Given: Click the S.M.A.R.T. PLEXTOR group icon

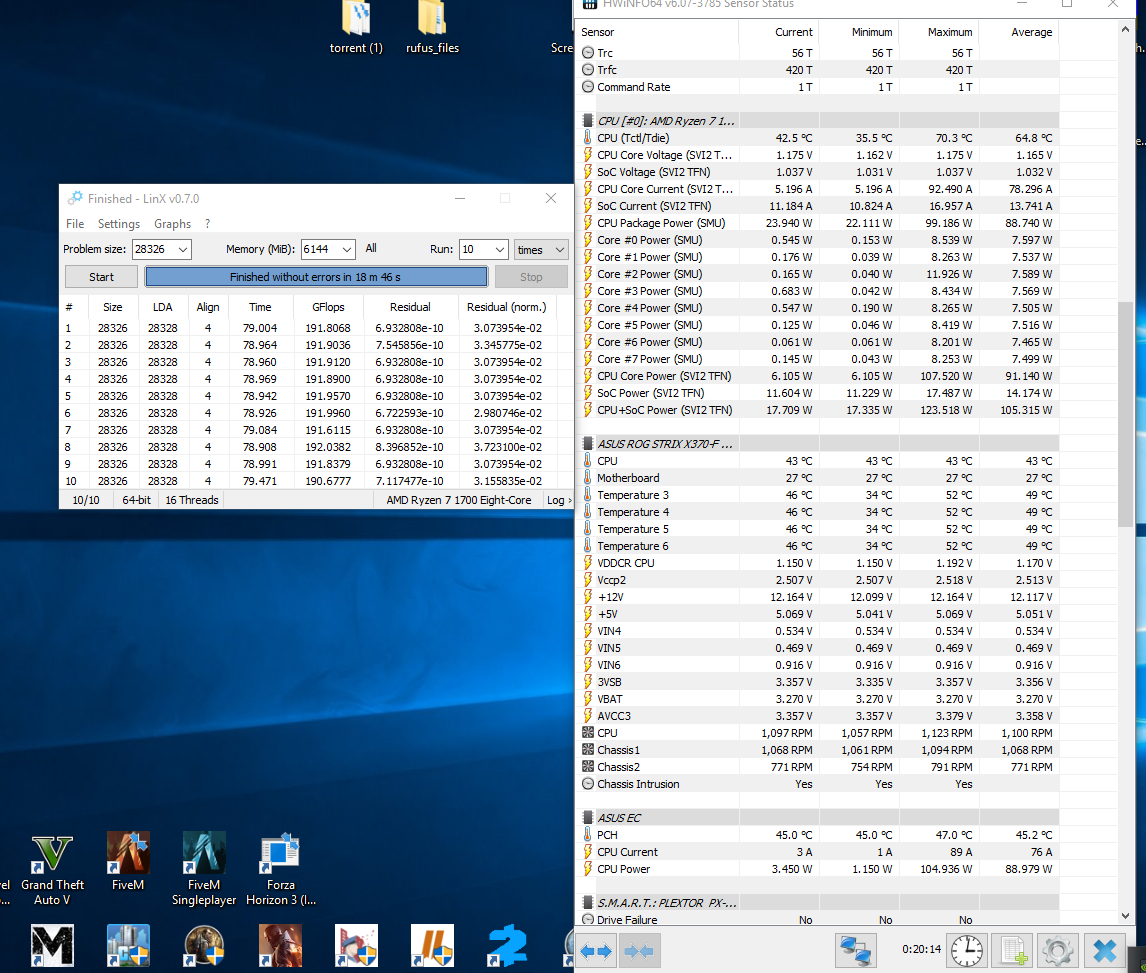Looking at the screenshot, I should click(x=588, y=903).
